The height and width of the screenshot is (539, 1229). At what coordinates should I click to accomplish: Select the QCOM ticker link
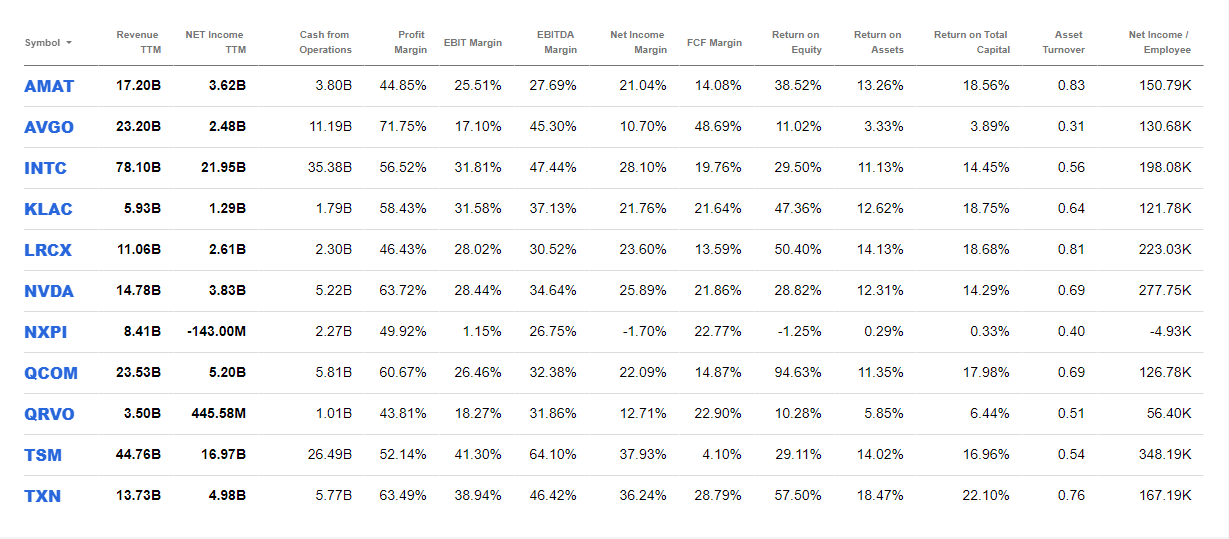[51, 373]
